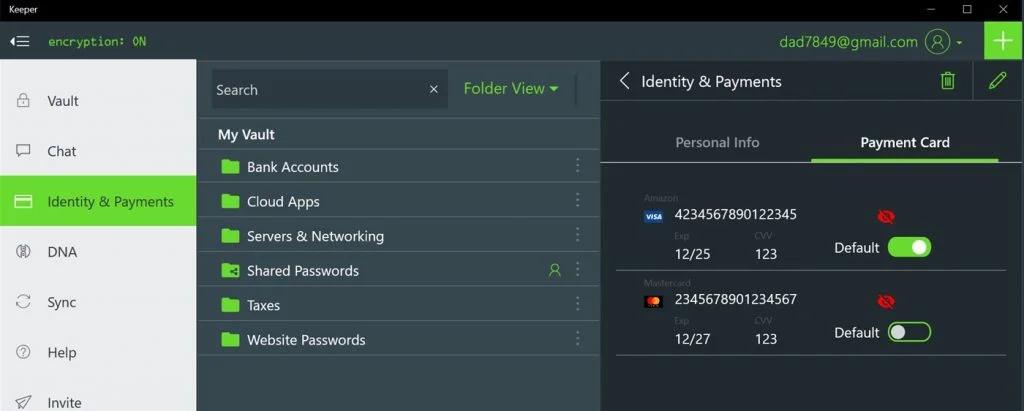
Task: Open the Cloud Apps three-dot options menu
Action: [x=577, y=200]
